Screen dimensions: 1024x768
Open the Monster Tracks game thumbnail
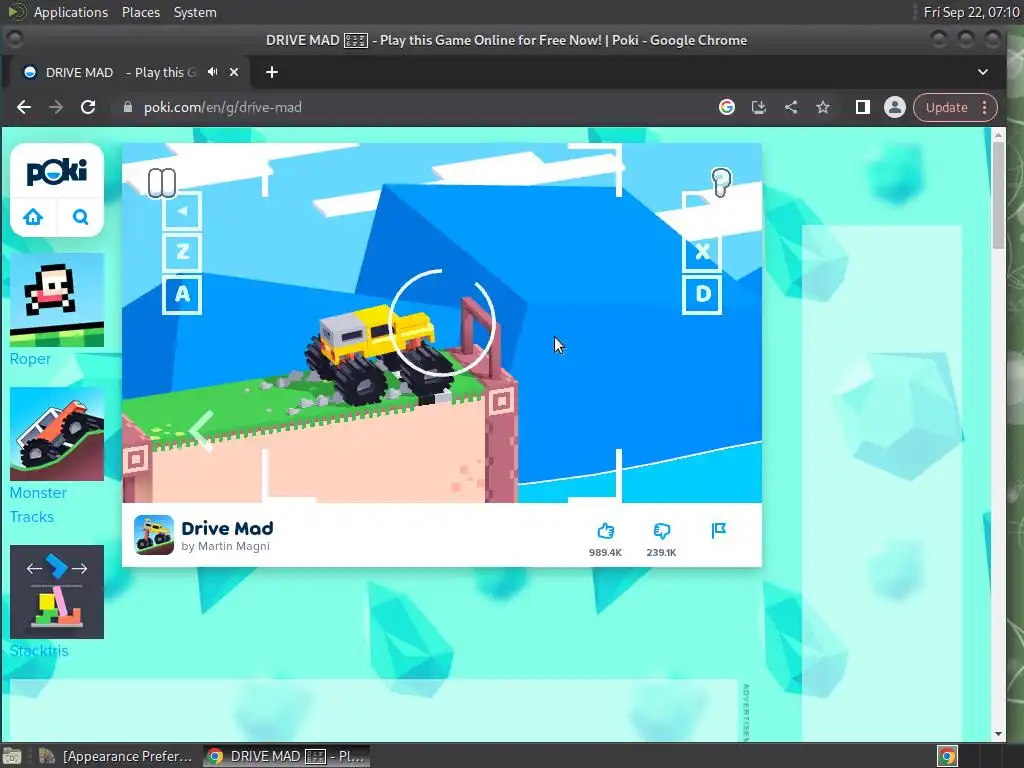pyautogui.click(x=57, y=434)
